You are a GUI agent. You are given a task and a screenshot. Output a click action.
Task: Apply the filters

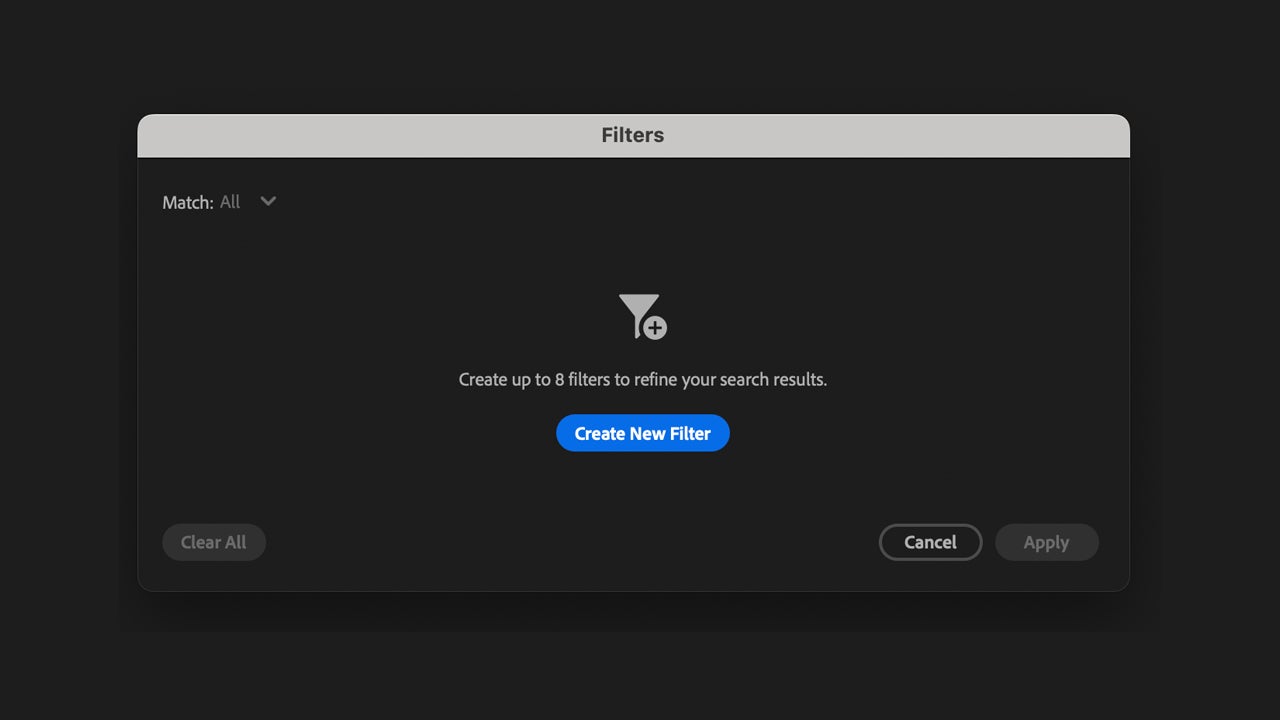coord(1046,542)
